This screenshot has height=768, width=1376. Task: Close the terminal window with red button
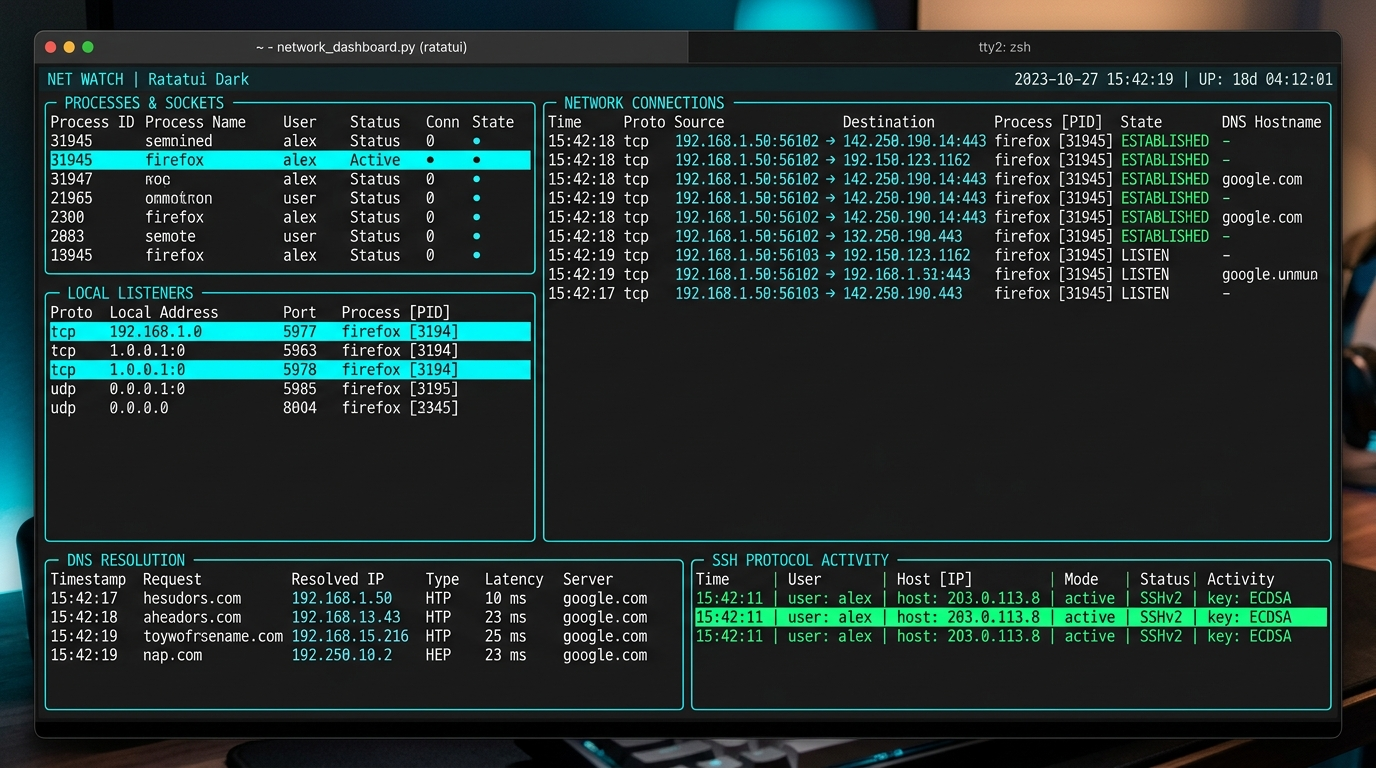click(x=51, y=47)
